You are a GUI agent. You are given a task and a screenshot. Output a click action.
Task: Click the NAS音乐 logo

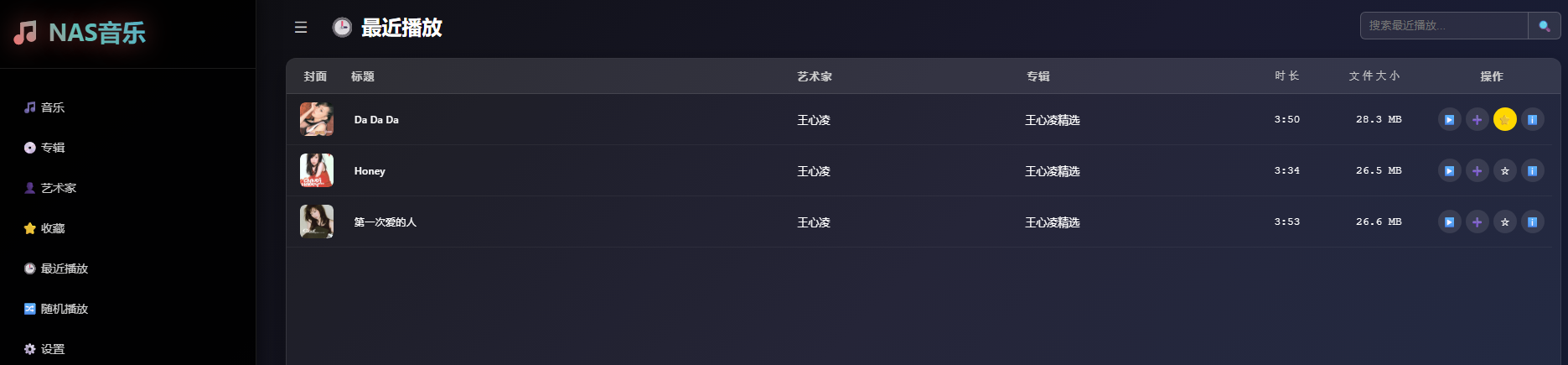(x=80, y=33)
